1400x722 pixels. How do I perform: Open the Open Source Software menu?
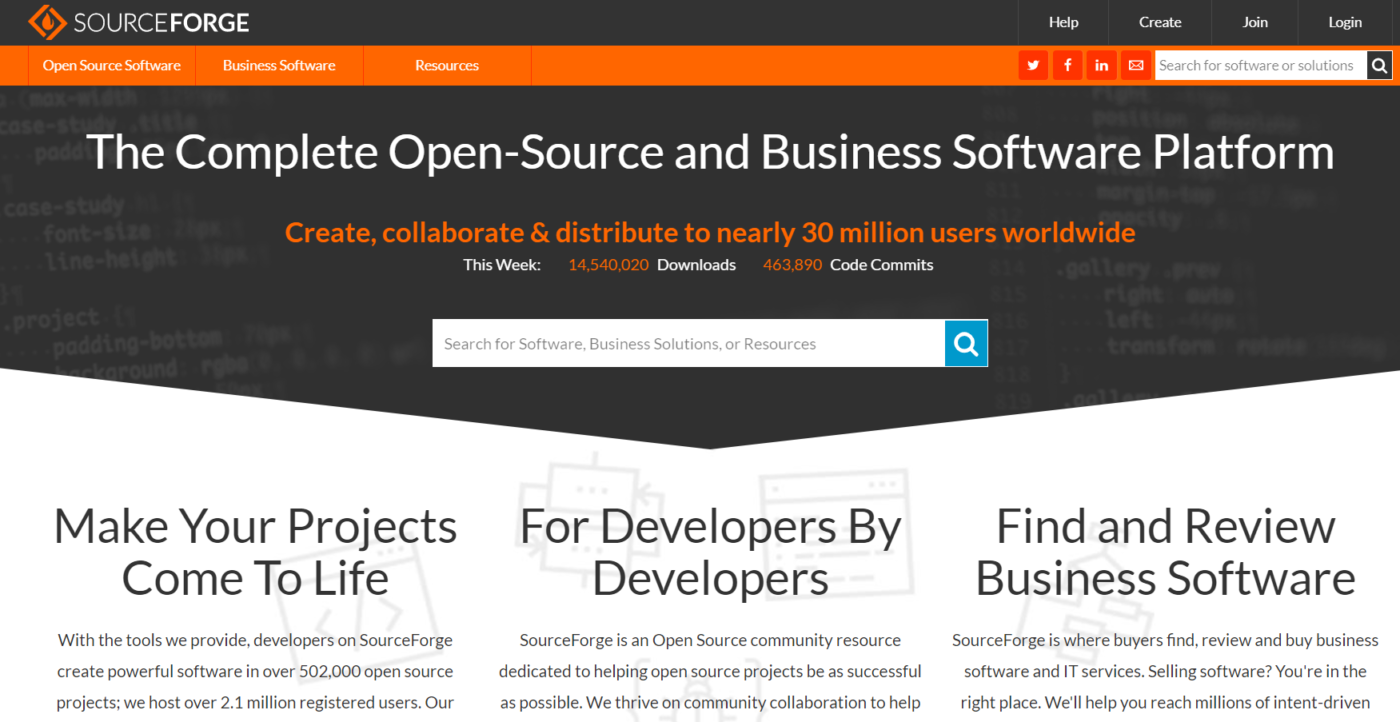point(112,65)
